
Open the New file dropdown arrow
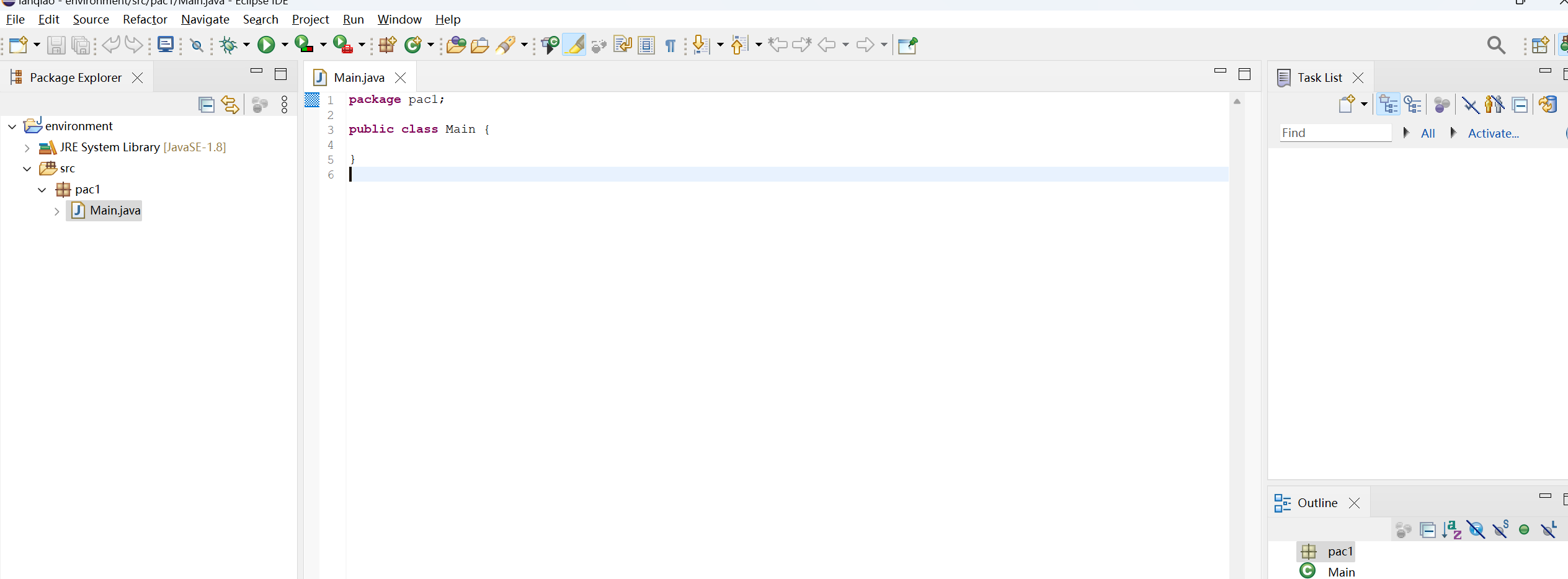point(37,45)
